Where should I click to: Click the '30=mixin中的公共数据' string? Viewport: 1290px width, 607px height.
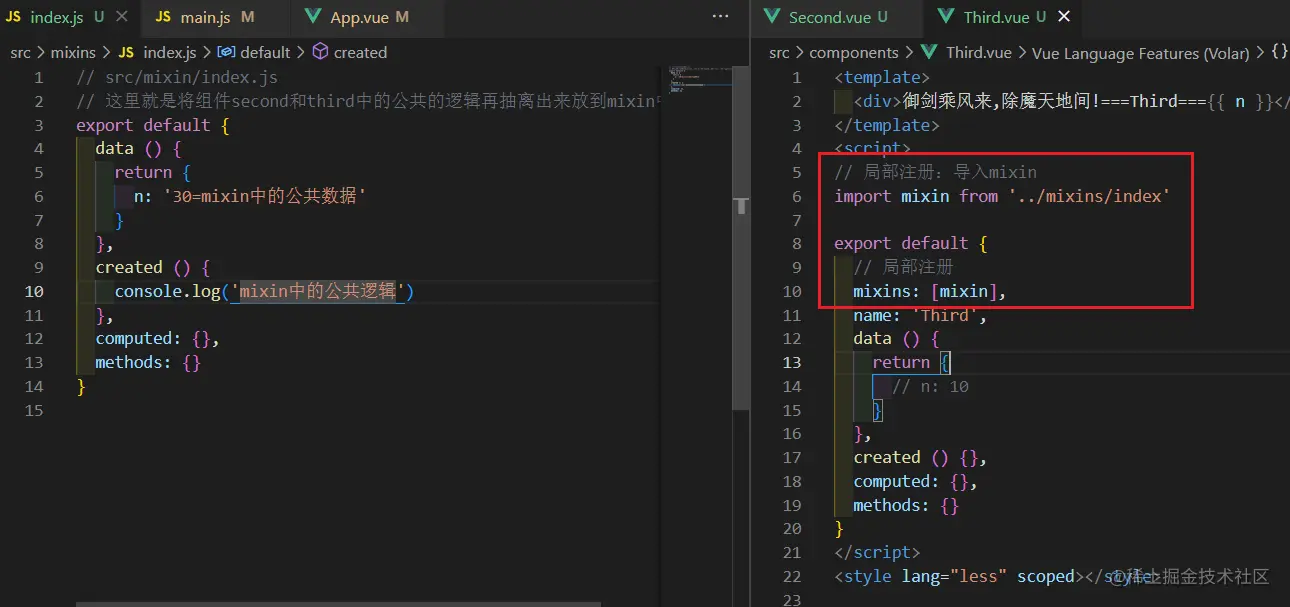[264, 196]
